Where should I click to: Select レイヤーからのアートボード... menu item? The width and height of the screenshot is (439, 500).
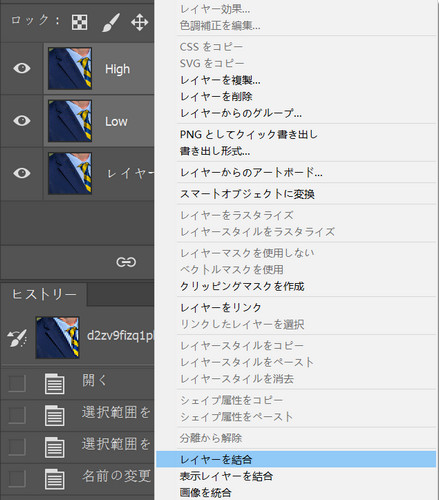pos(251,172)
